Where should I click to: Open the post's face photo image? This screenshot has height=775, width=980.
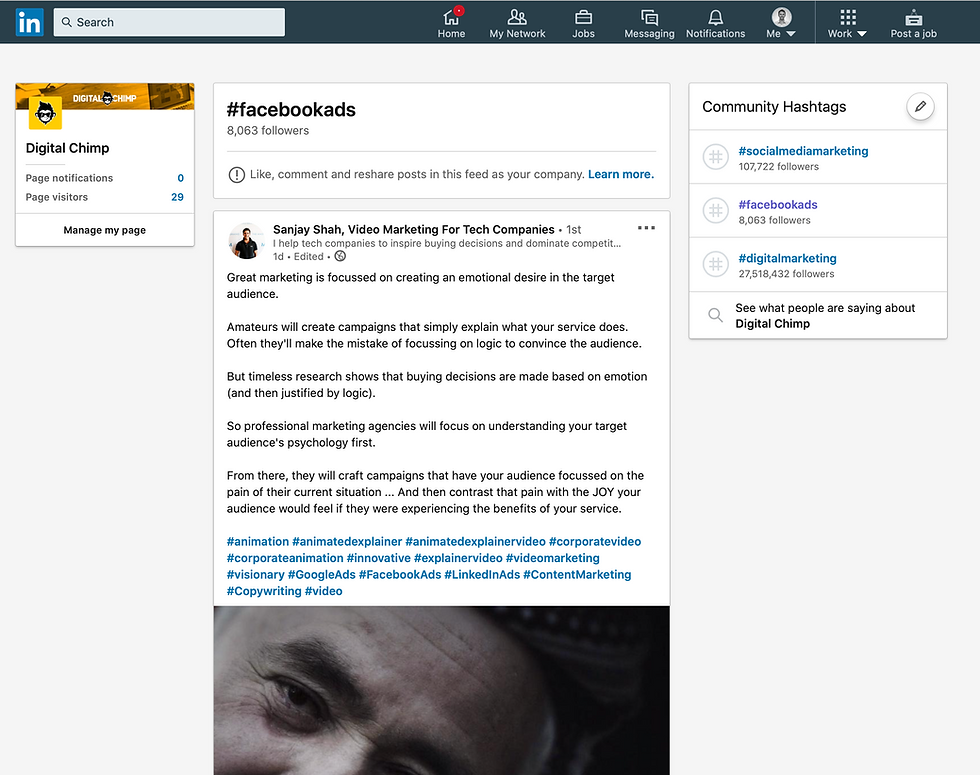[x=441, y=690]
